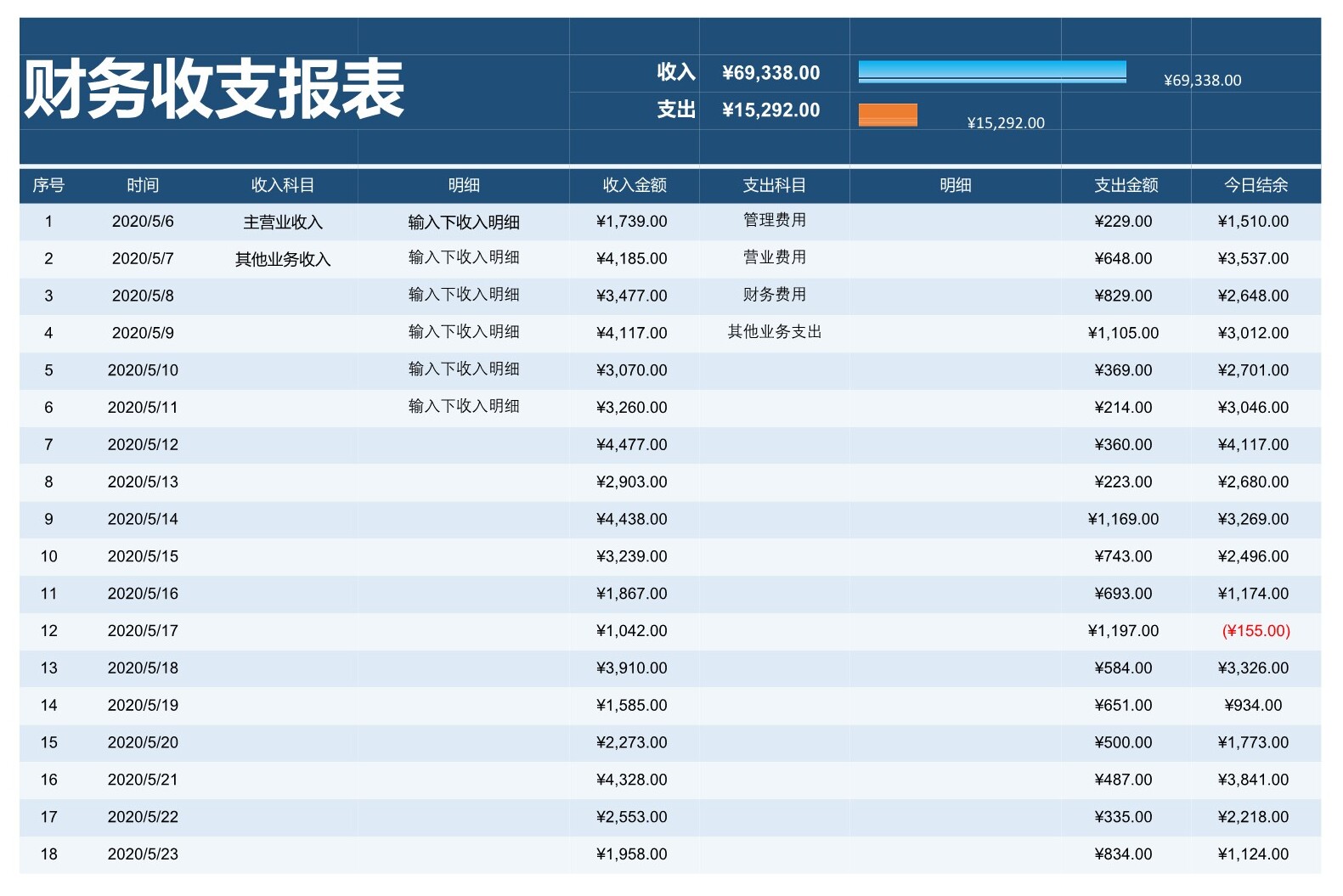Image resolution: width=1343 pixels, height=896 pixels.
Task: Select the orange expense bar in chart
Action: click(888, 115)
